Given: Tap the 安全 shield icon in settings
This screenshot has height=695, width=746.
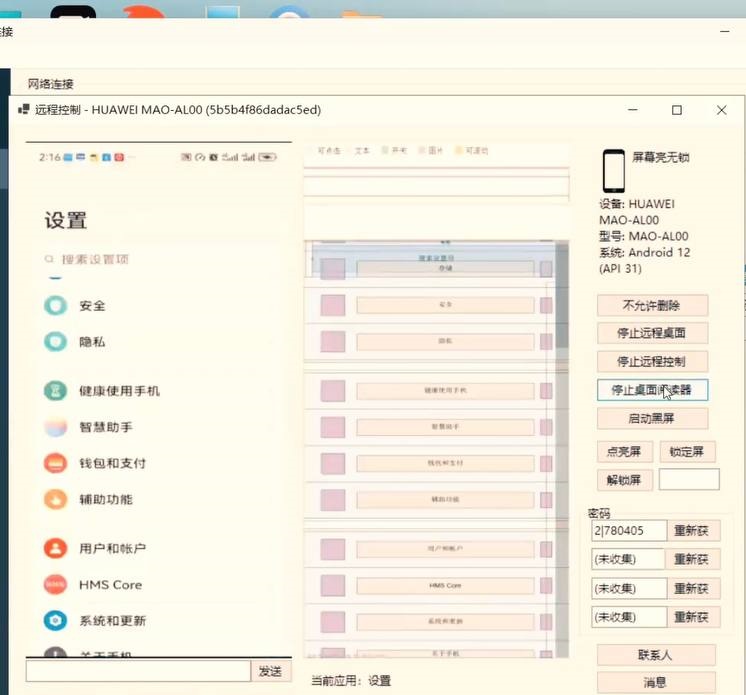Looking at the screenshot, I should tap(55, 305).
